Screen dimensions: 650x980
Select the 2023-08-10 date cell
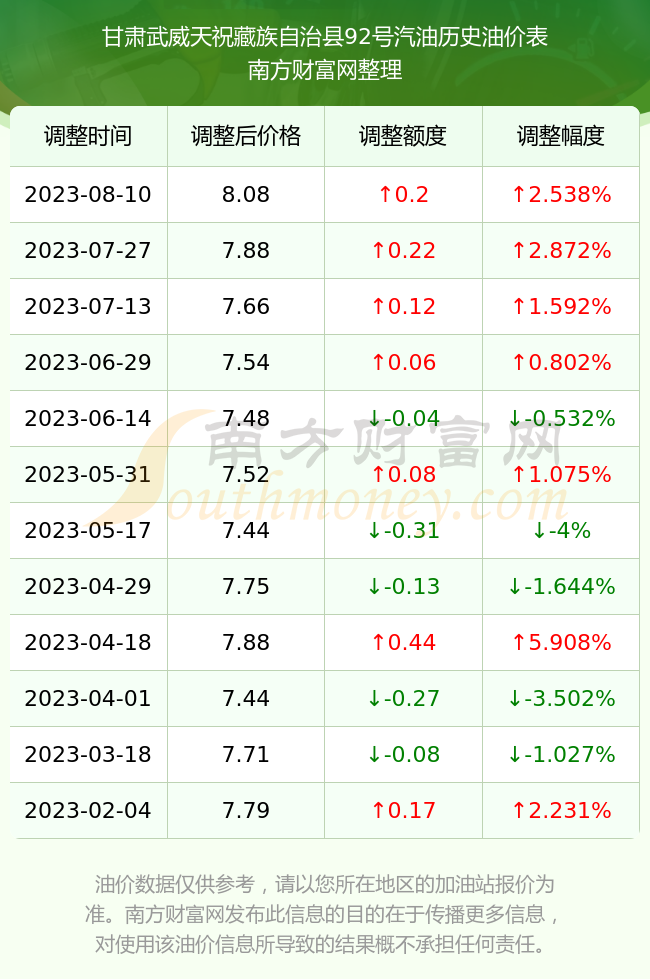88,194
